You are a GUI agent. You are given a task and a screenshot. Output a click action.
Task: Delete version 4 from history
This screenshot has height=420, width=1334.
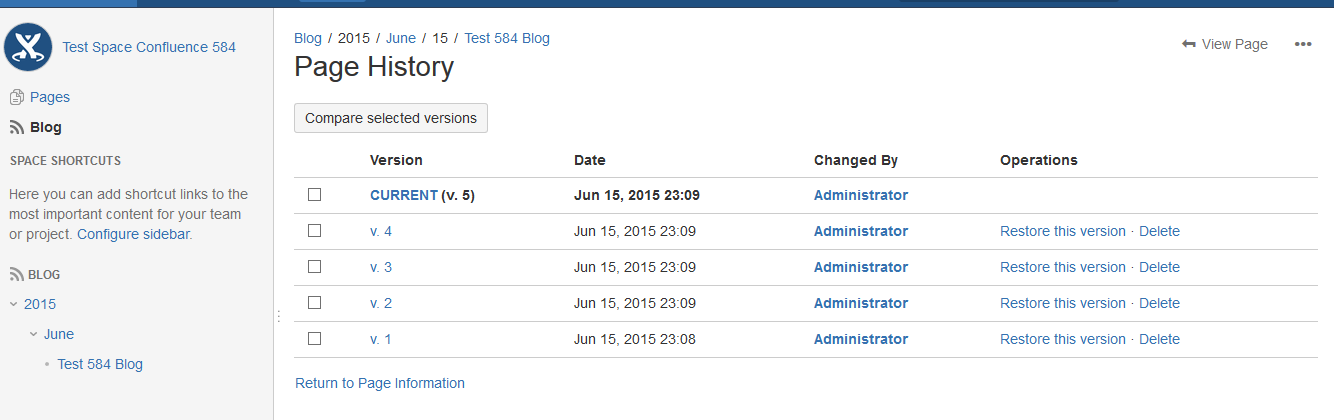point(1159,231)
